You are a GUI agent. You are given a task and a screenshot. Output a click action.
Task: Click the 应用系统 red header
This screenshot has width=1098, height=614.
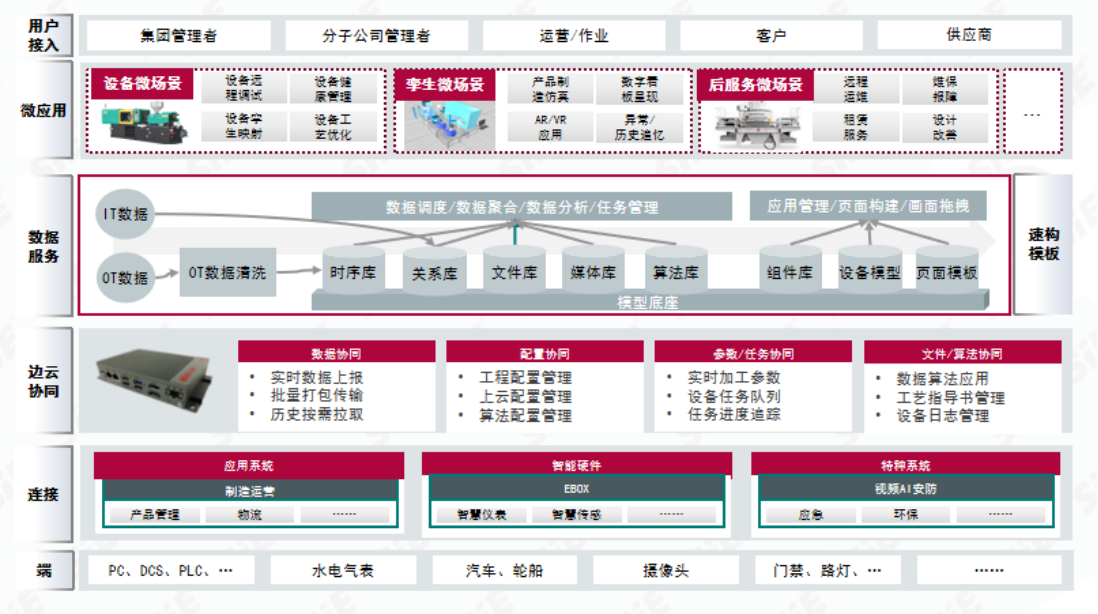click(249, 466)
